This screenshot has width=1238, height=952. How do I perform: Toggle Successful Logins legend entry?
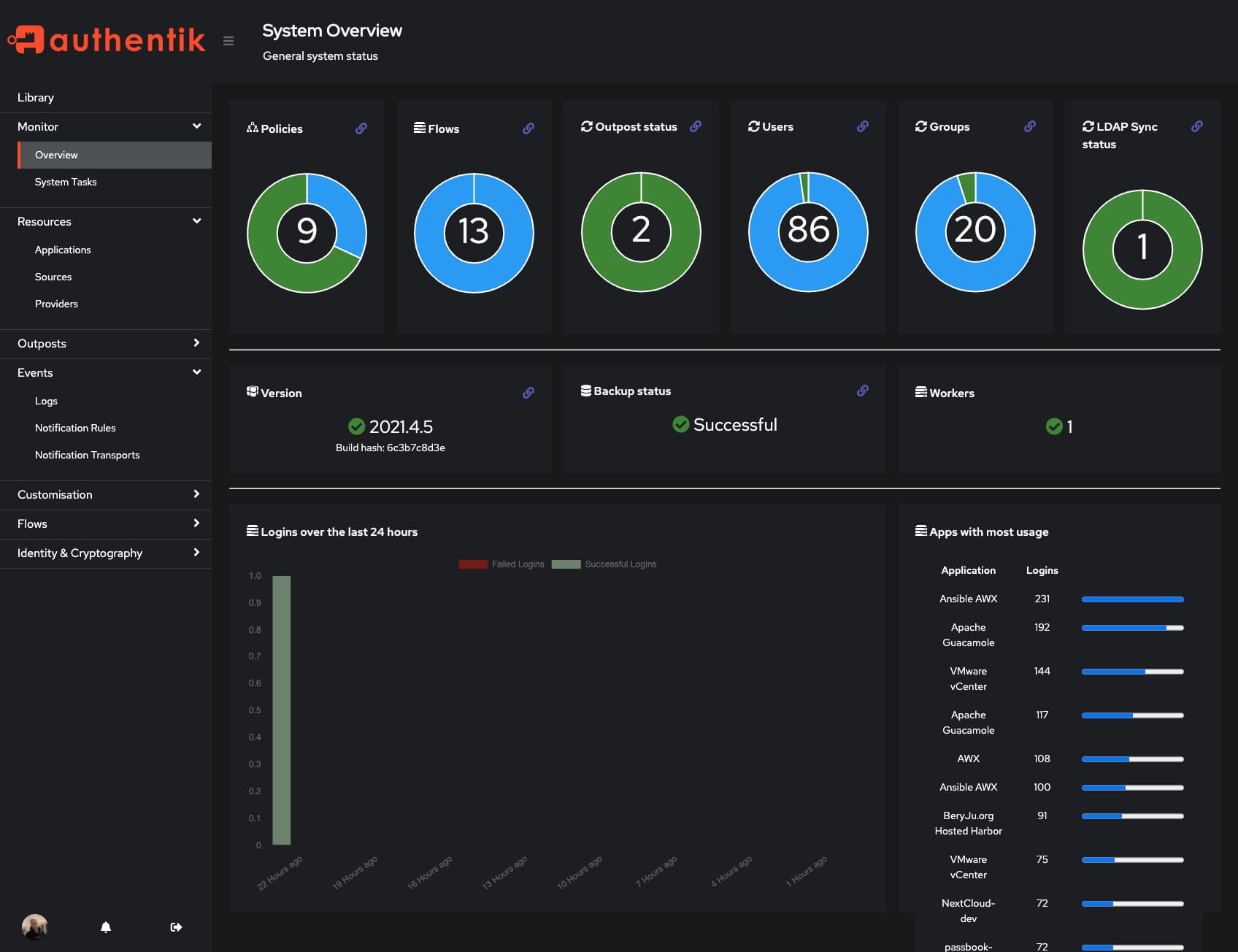coord(604,564)
